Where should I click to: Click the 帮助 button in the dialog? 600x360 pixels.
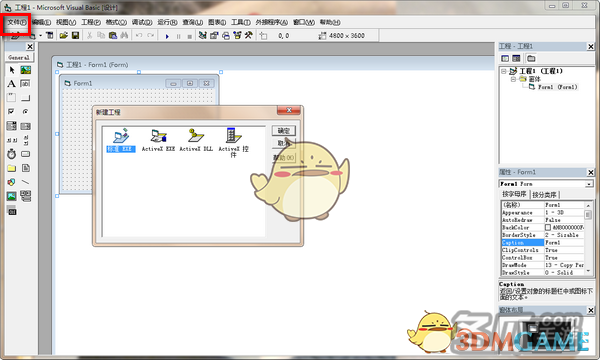(284, 158)
